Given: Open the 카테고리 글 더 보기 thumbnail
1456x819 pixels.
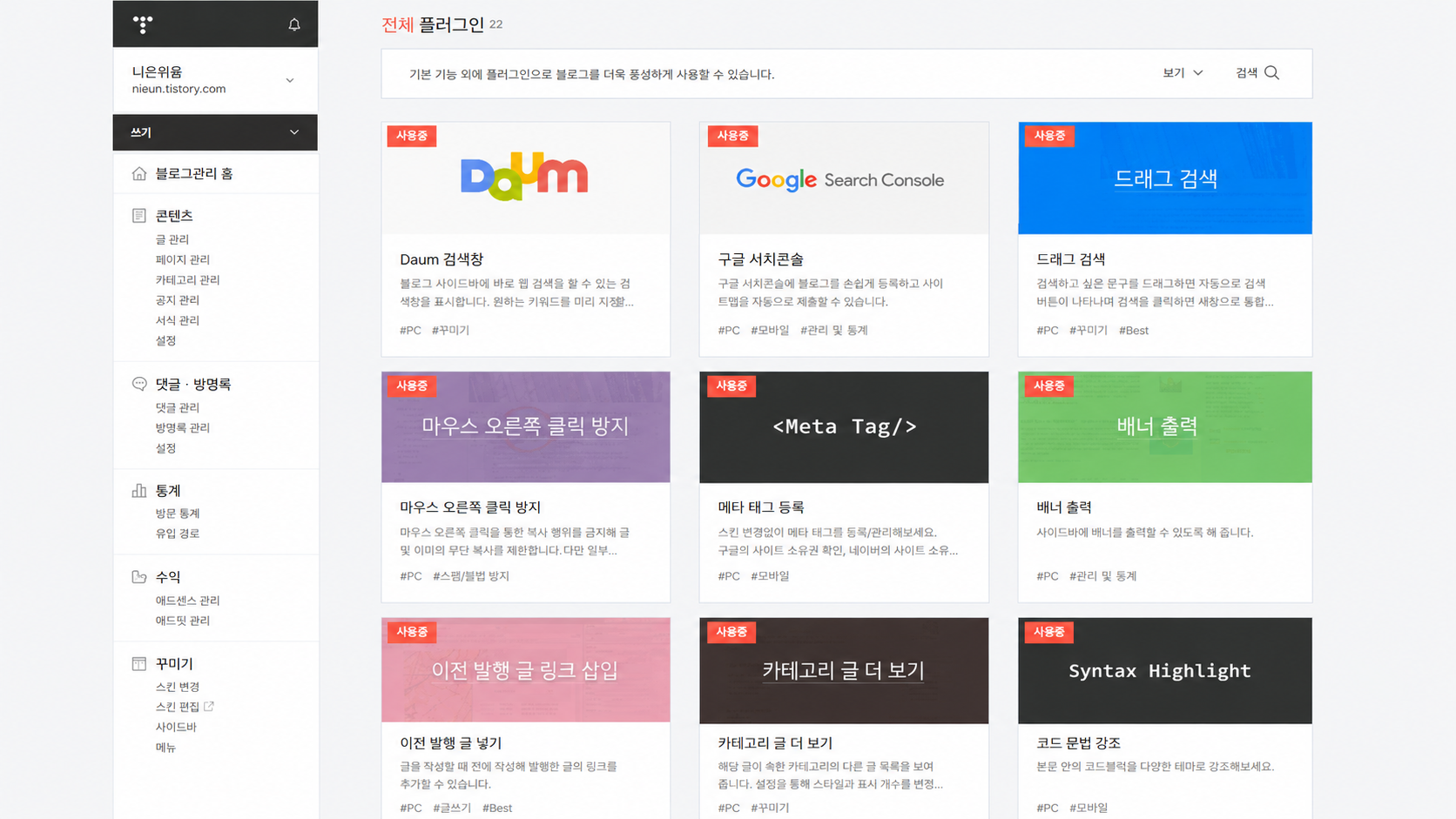Looking at the screenshot, I should pos(844,670).
